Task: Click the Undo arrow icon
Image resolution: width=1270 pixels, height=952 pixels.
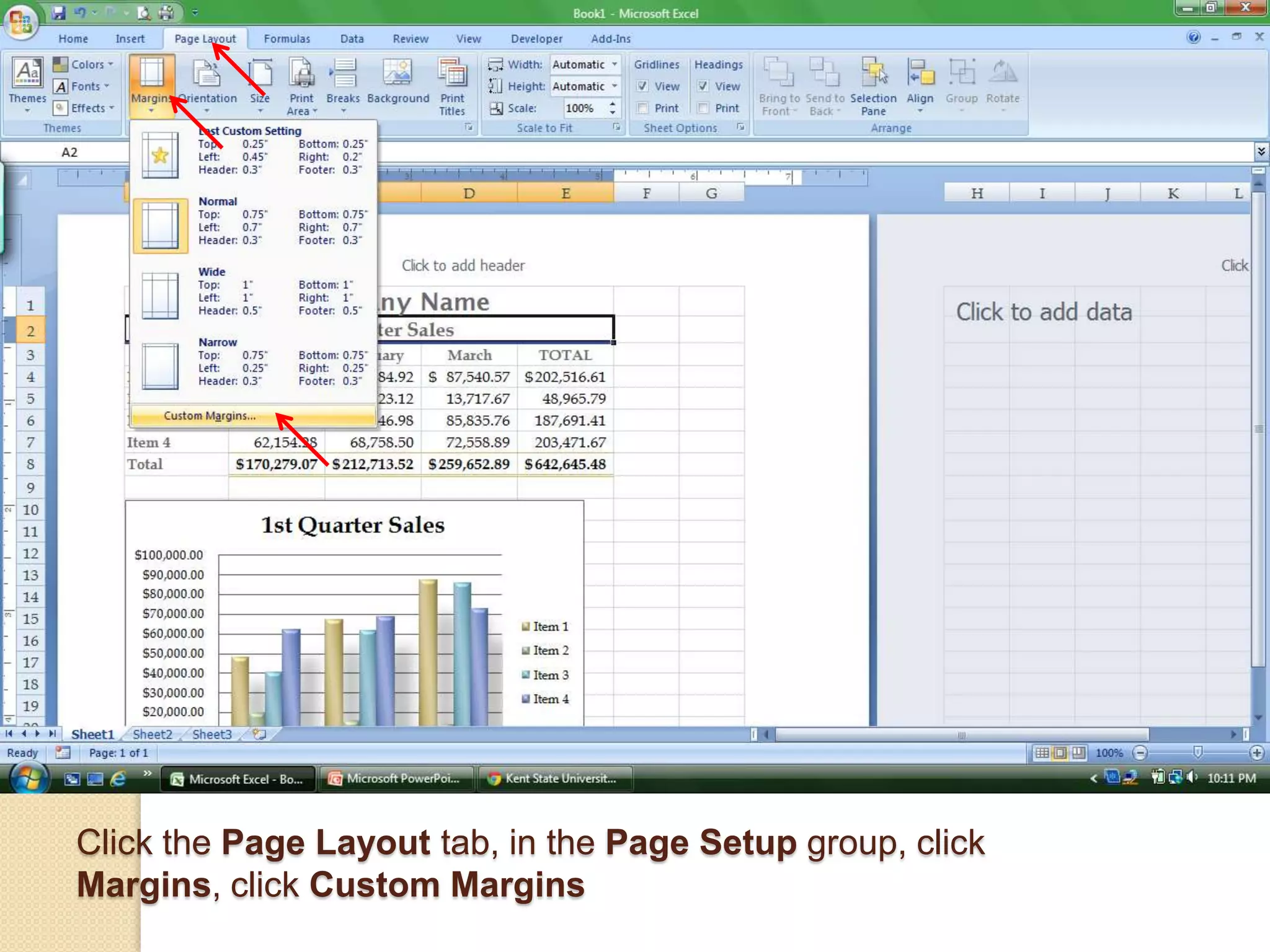Action: tap(81, 12)
